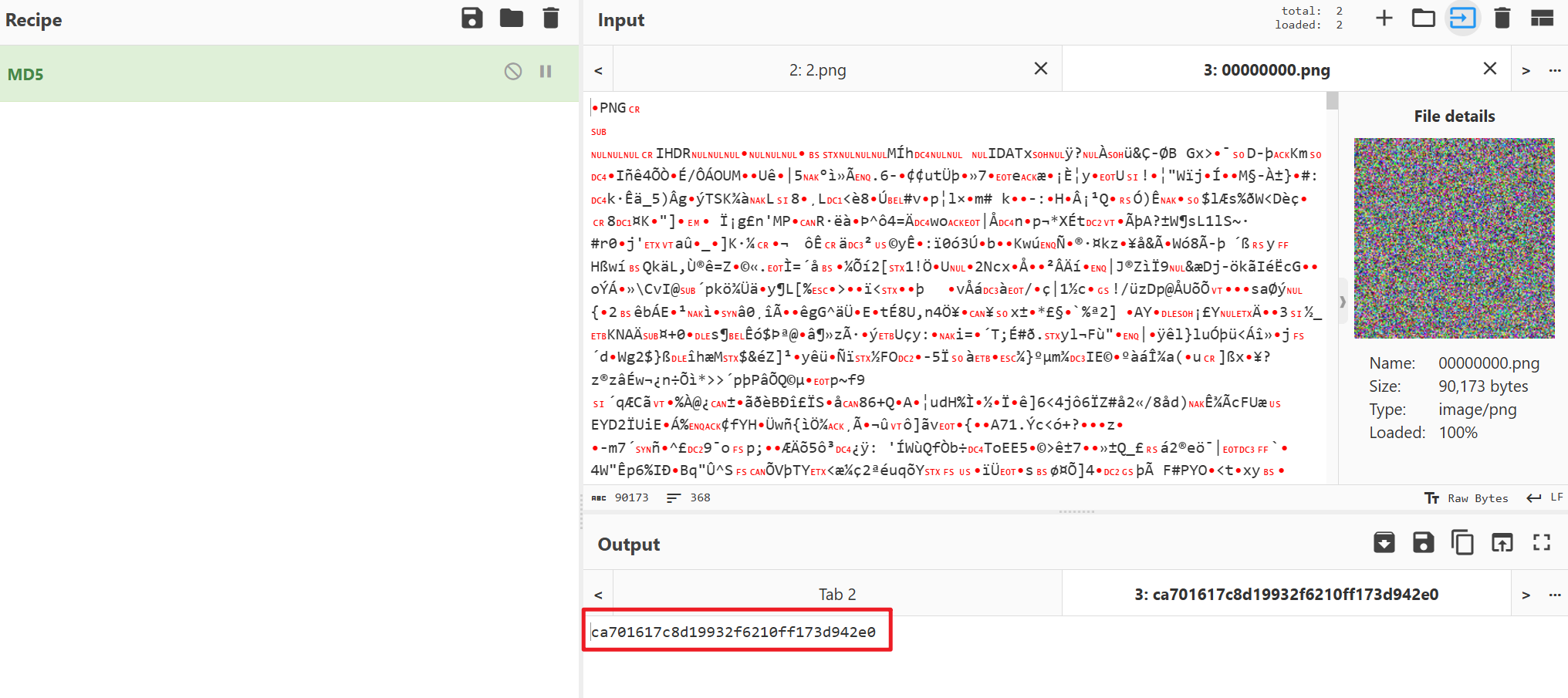Close the 00000000.png input tab

click(1490, 69)
